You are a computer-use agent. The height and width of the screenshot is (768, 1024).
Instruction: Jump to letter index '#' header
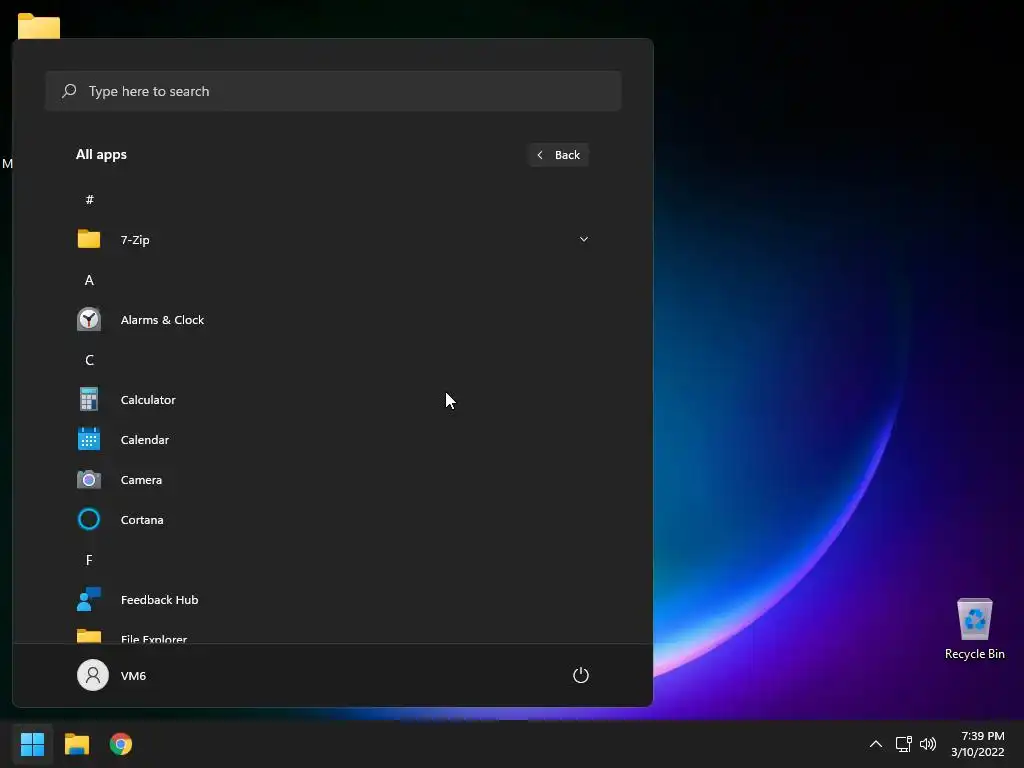[x=89, y=199]
